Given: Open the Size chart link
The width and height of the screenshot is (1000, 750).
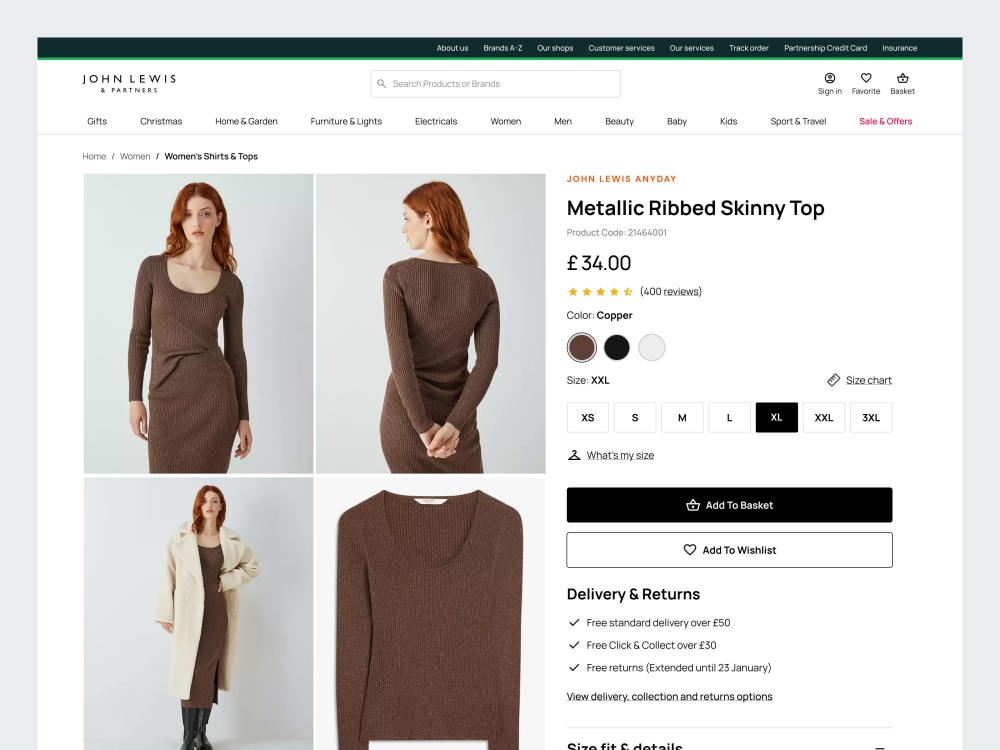Looking at the screenshot, I should [x=869, y=380].
